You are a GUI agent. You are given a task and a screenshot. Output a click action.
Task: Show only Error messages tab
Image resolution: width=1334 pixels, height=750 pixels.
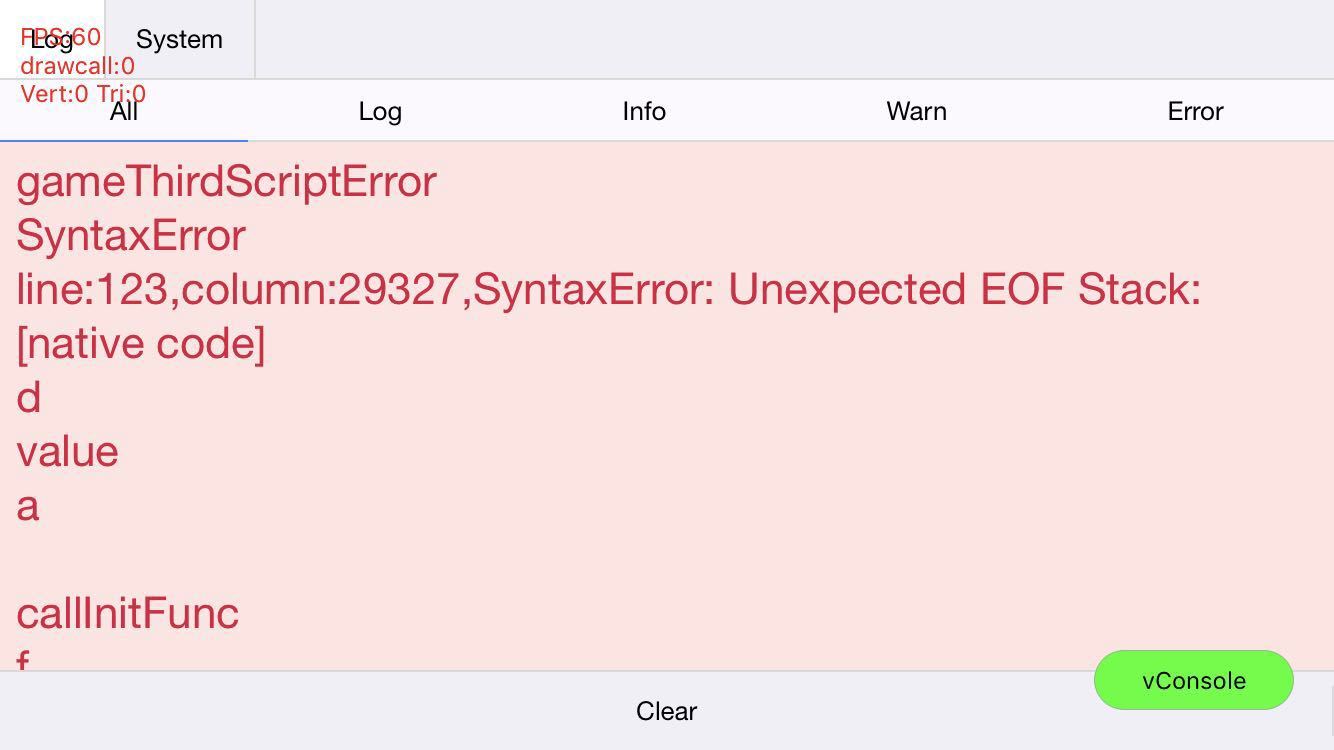point(1195,111)
